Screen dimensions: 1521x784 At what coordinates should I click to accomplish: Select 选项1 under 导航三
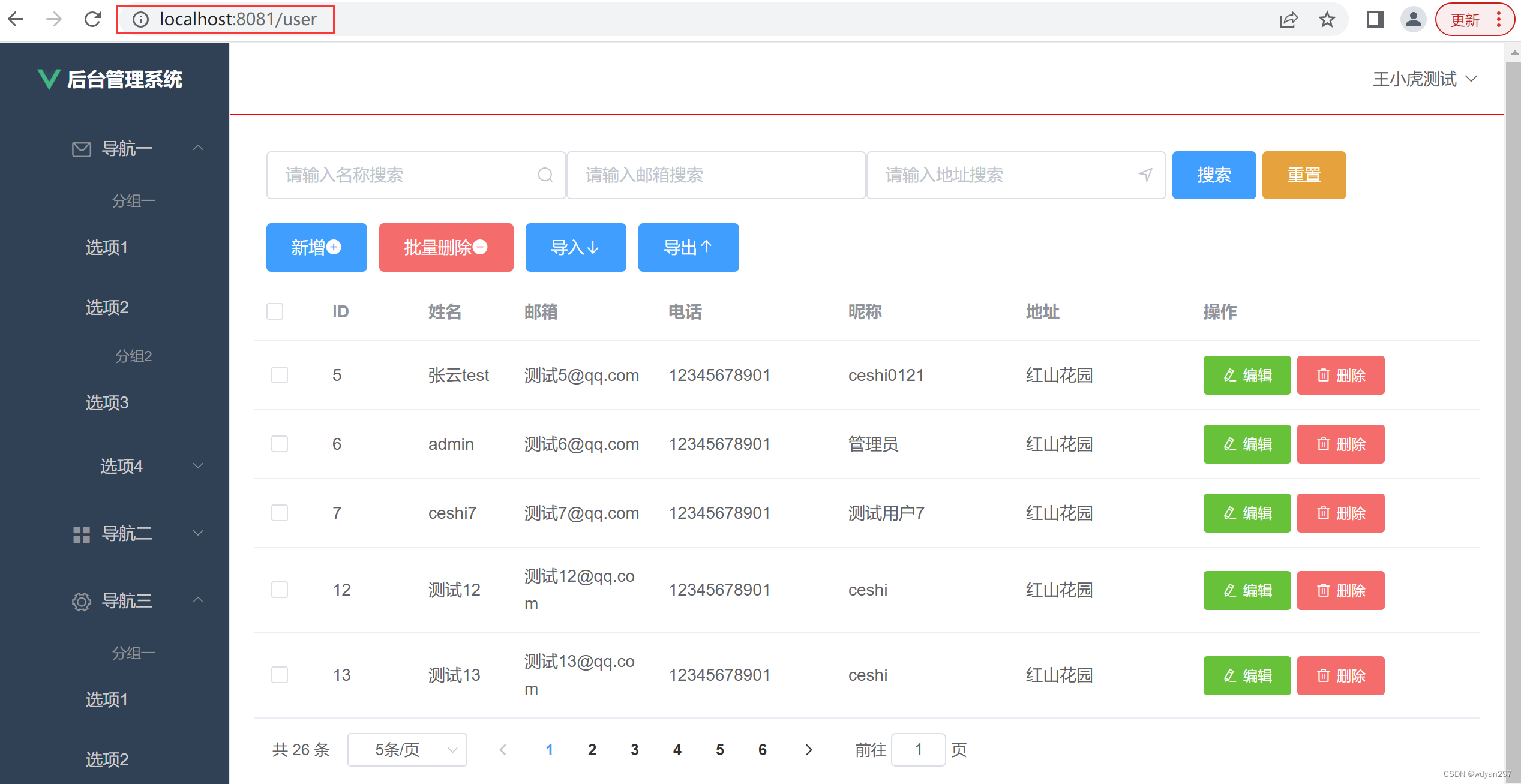107,699
